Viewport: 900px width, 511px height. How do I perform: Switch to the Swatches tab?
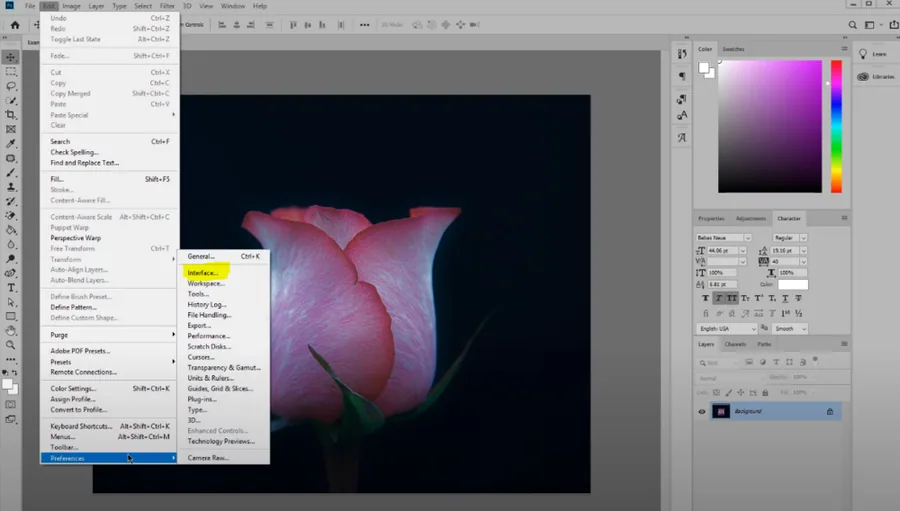[x=733, y=49]
